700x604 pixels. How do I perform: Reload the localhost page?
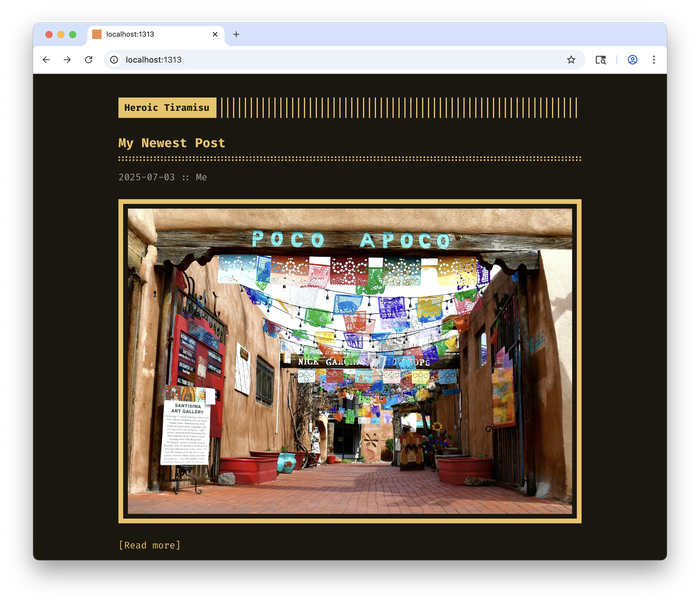click(x=89, y=60)
